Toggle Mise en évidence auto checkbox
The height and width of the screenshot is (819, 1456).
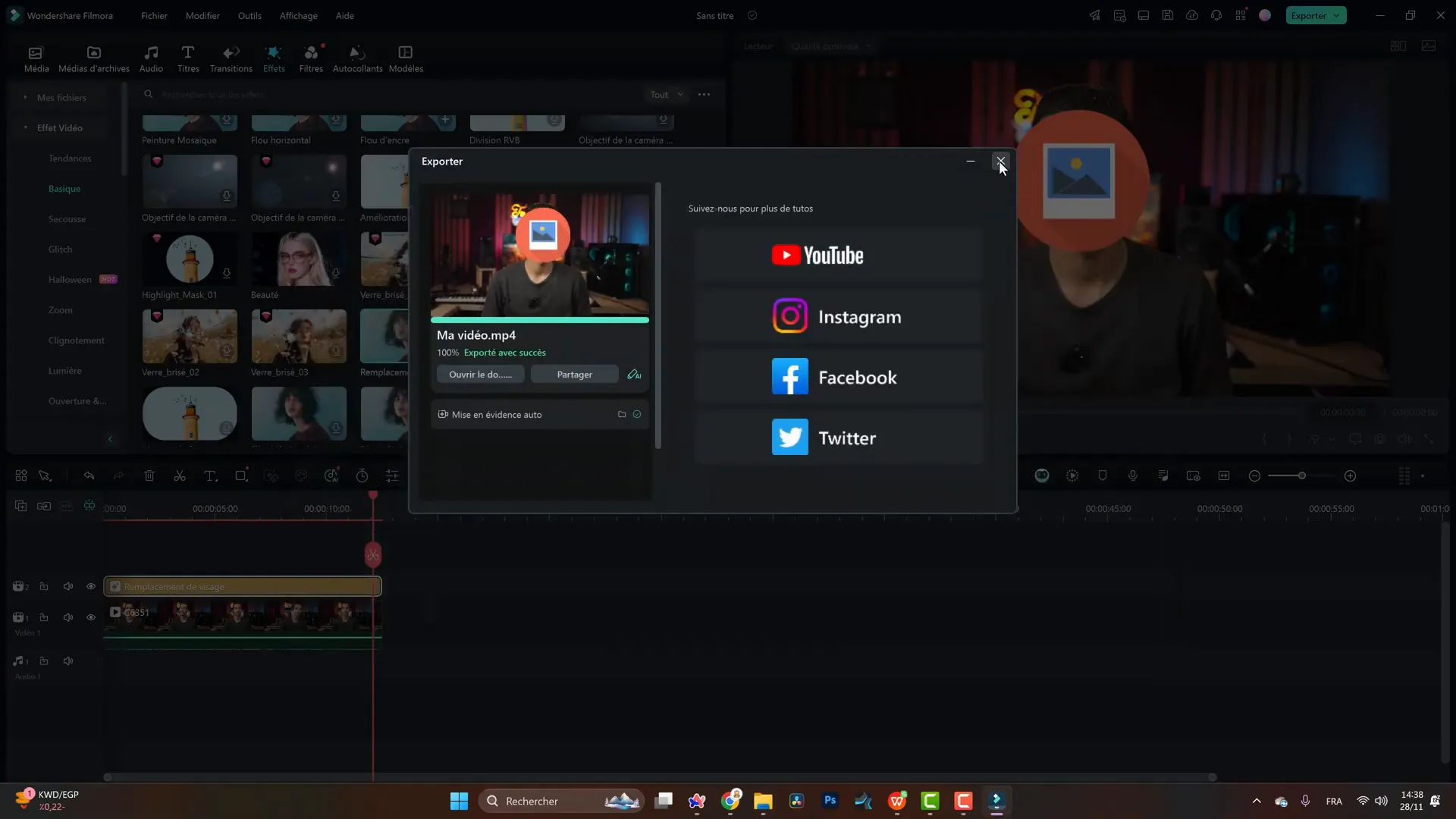pos(638,414)
